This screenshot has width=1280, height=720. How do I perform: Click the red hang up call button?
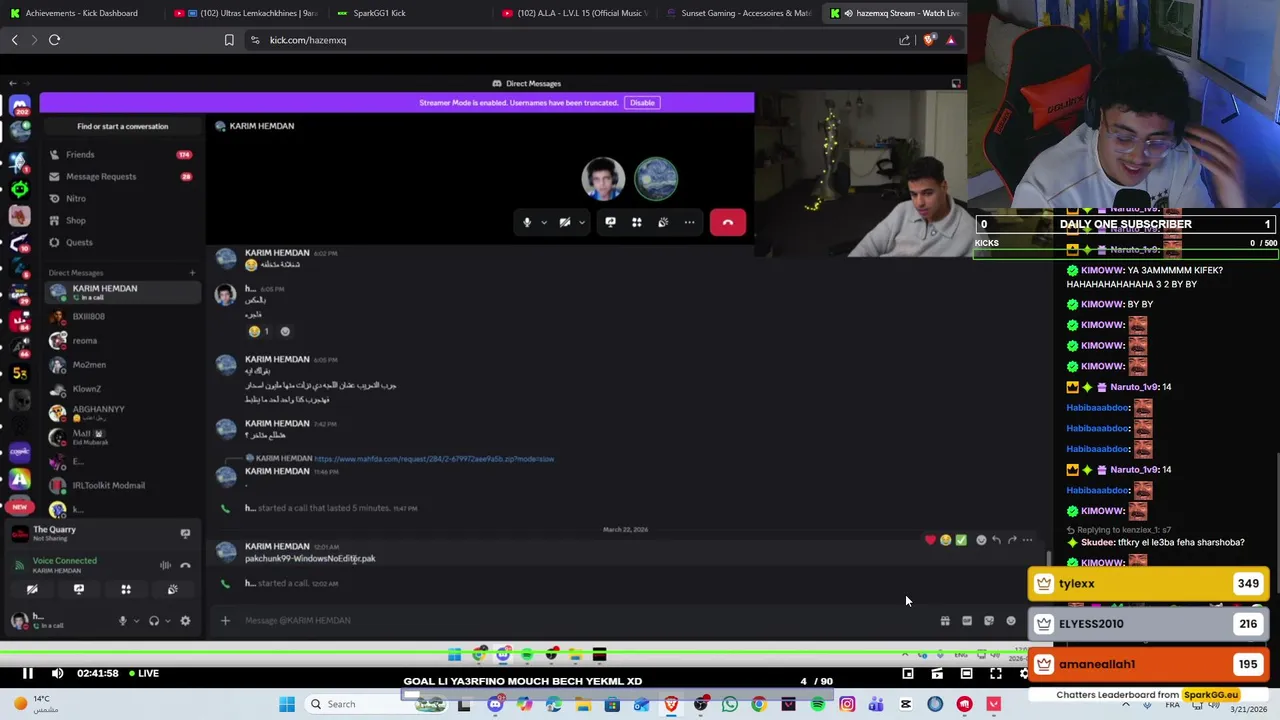tap(728, 222)
